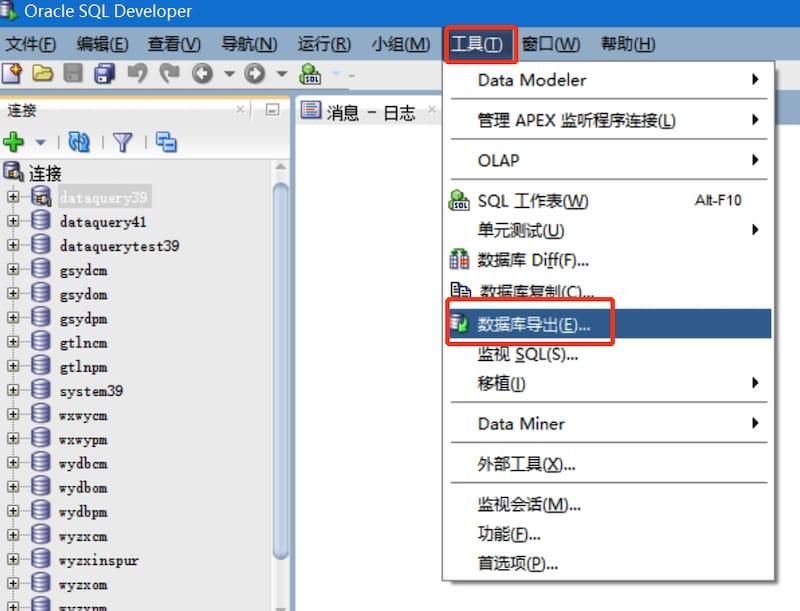800x611 pixels.
Task: Choose 监视会话(M) menu item
Action: click(608, 504)
